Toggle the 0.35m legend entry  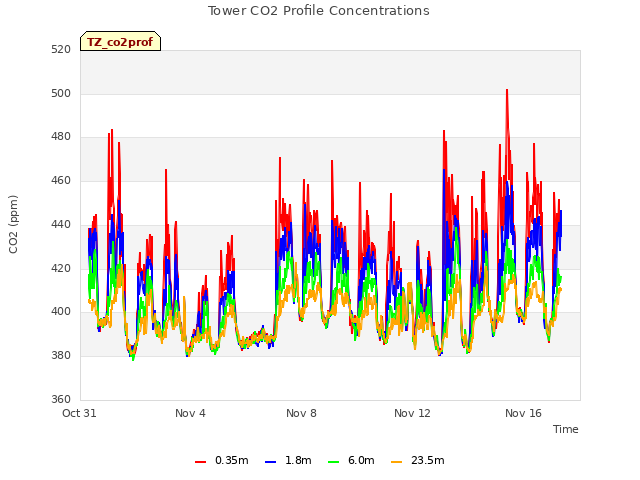click(x=222, y=460)
